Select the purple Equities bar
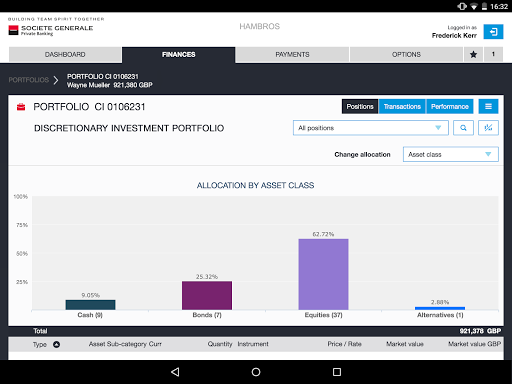 pos(323,274)
